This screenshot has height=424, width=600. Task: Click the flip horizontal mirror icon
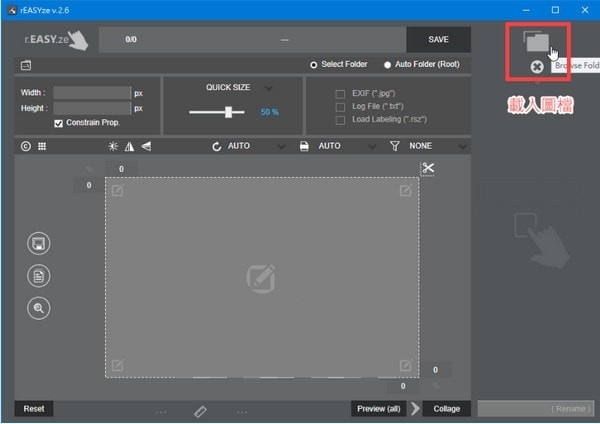click(129, 146)
